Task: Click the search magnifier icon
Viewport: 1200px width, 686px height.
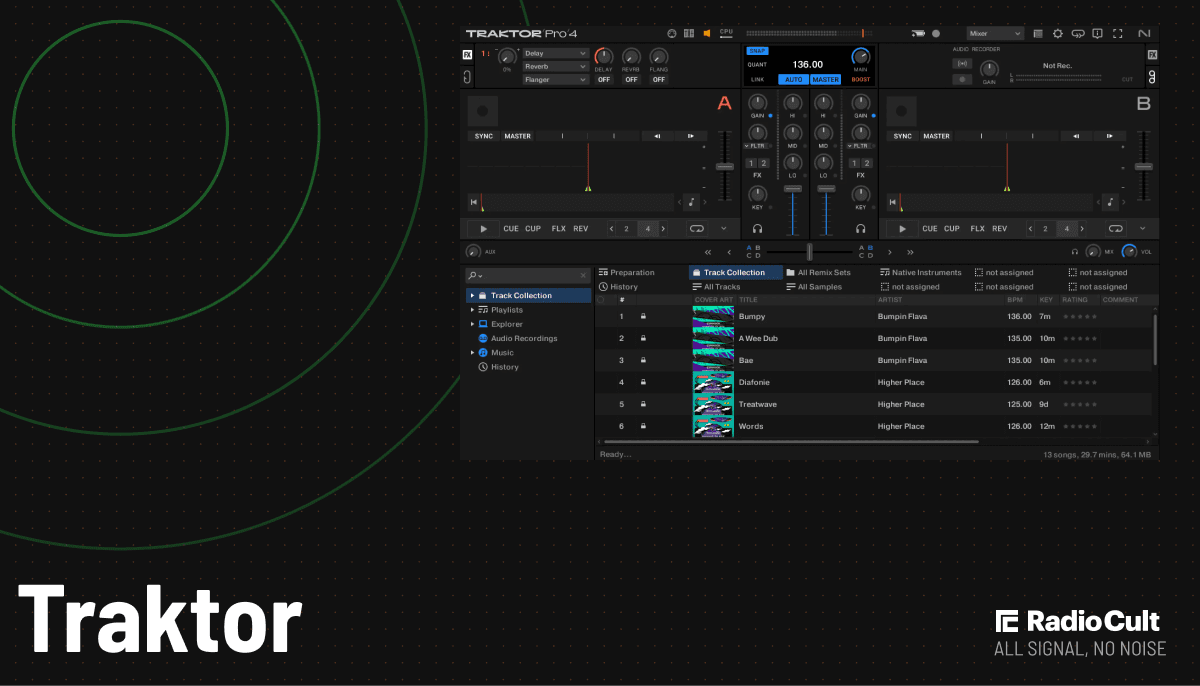Action: click(x=473, y=275)
